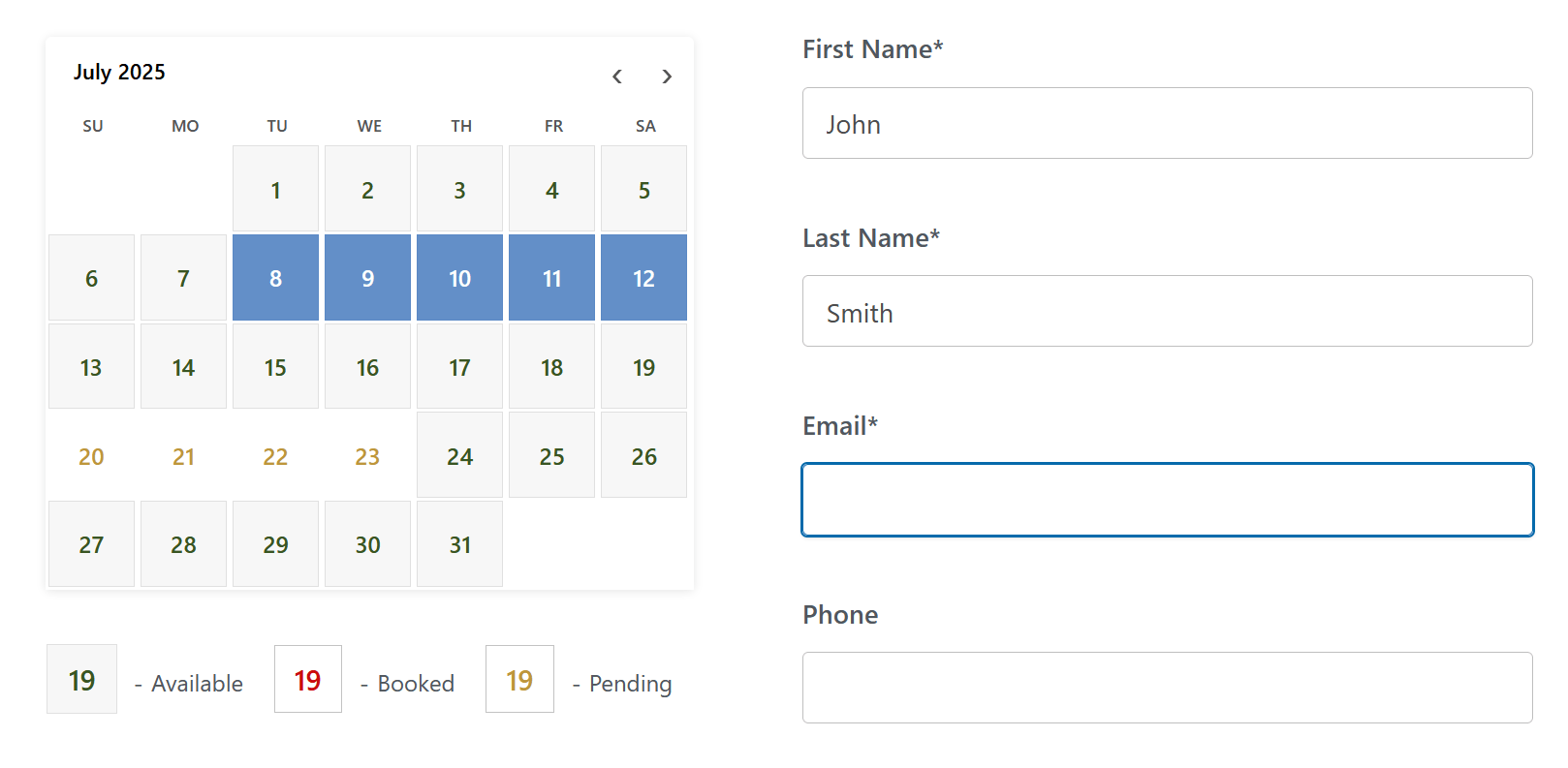
Task: Pick July 8 as booking date
Action: click(x=275, y=278)
